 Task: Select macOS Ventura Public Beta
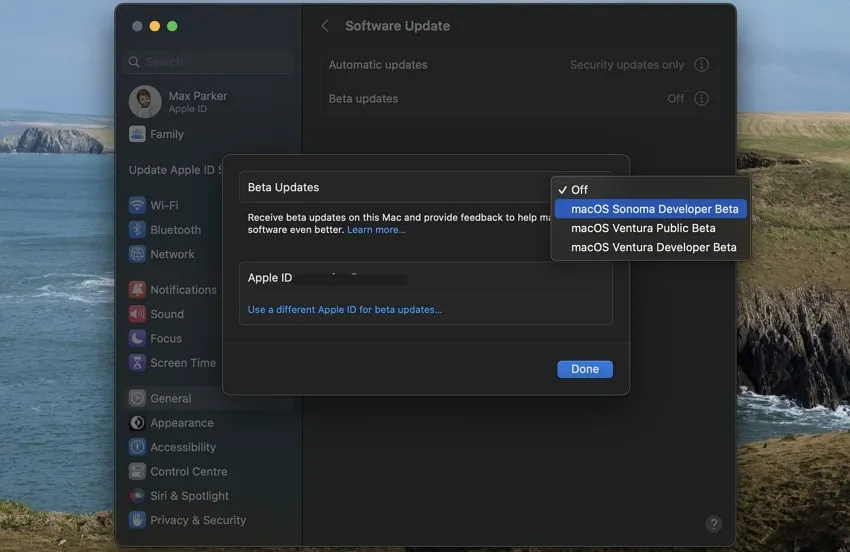click(643, 228)
